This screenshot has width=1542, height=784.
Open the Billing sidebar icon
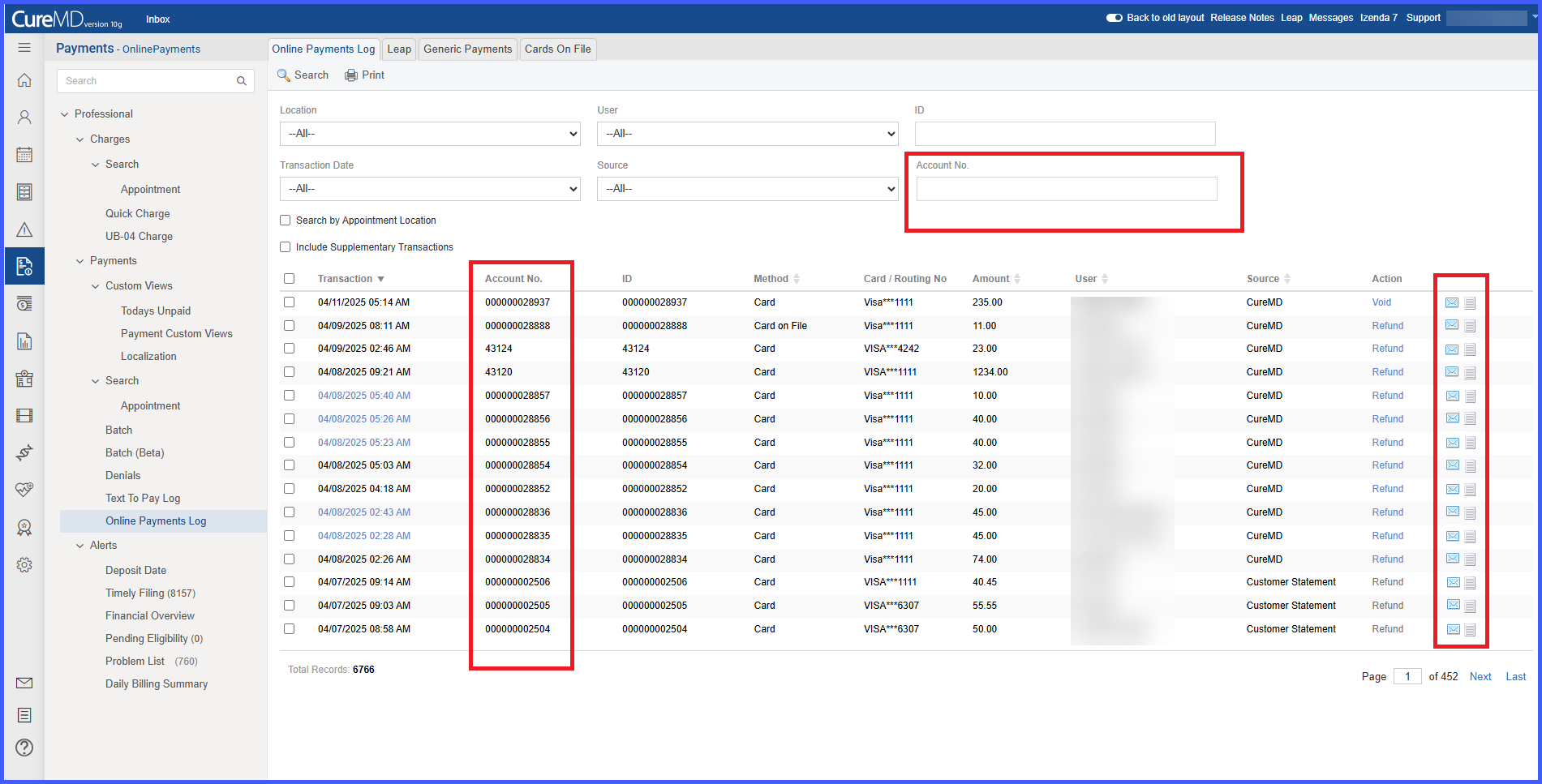24,266
